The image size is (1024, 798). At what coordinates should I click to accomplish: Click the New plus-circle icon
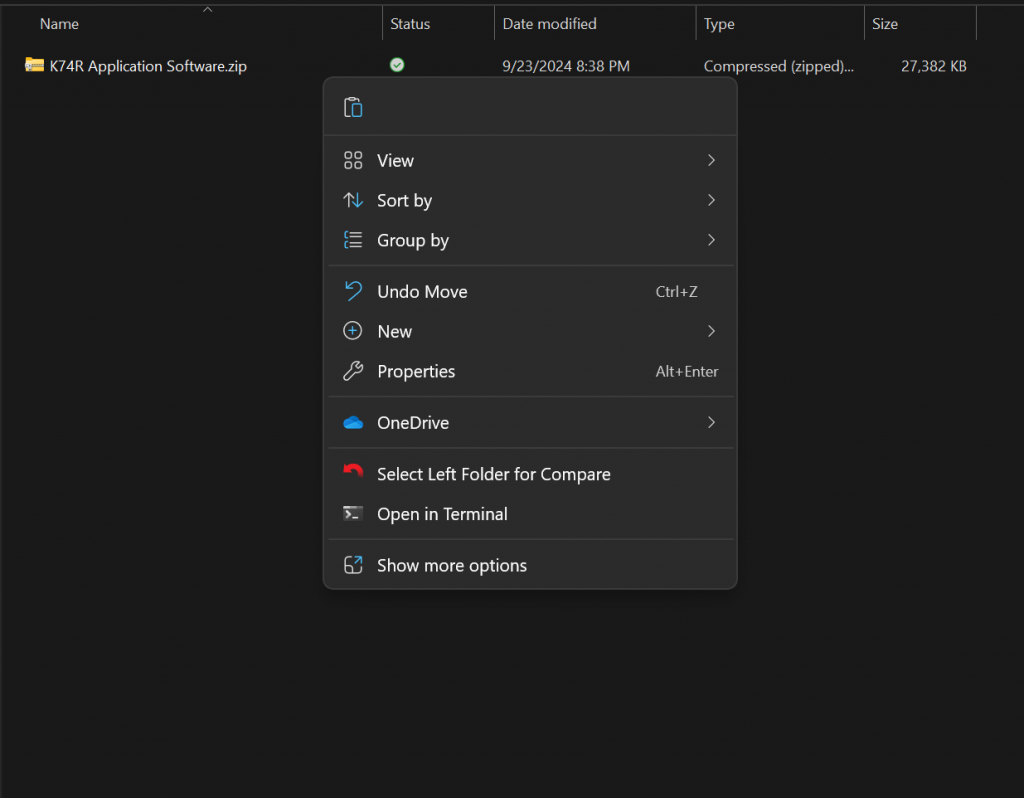pos(353,332)
